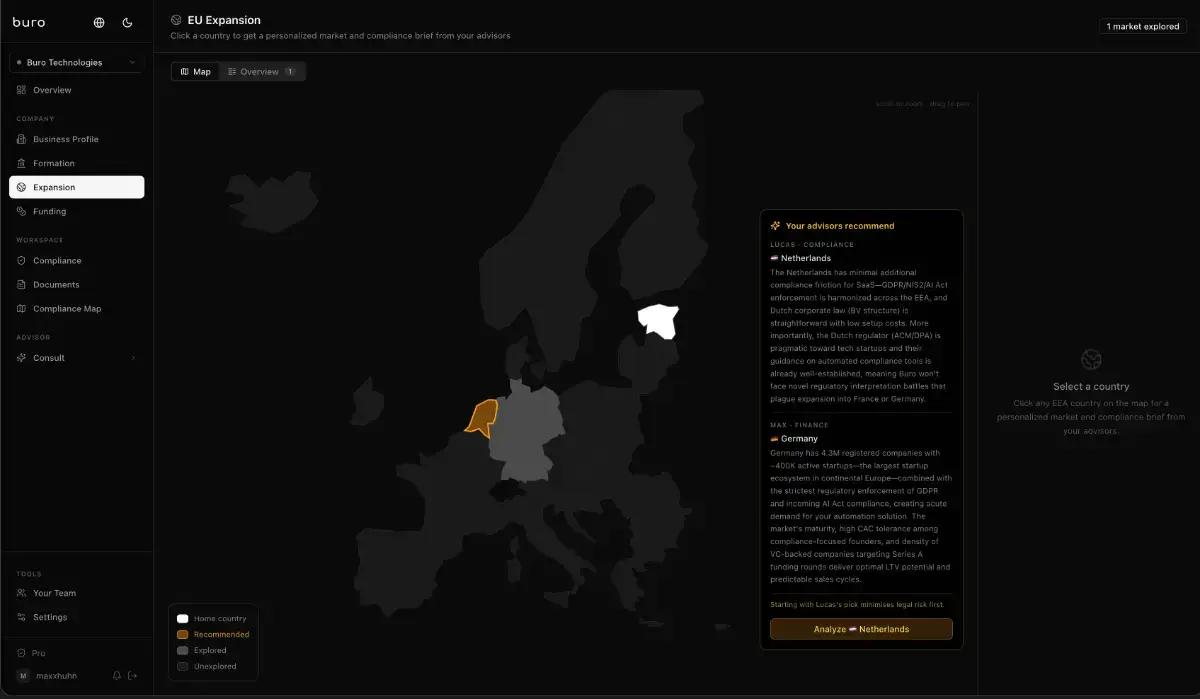Open the Buro Technologies workspace dropdown
The width and height of the screenshot is (1200, 699).
76,62
